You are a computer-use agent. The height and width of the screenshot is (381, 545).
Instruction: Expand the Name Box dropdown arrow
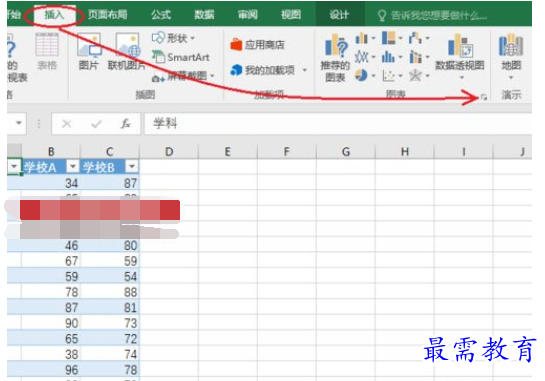click(x=19, y=123)
